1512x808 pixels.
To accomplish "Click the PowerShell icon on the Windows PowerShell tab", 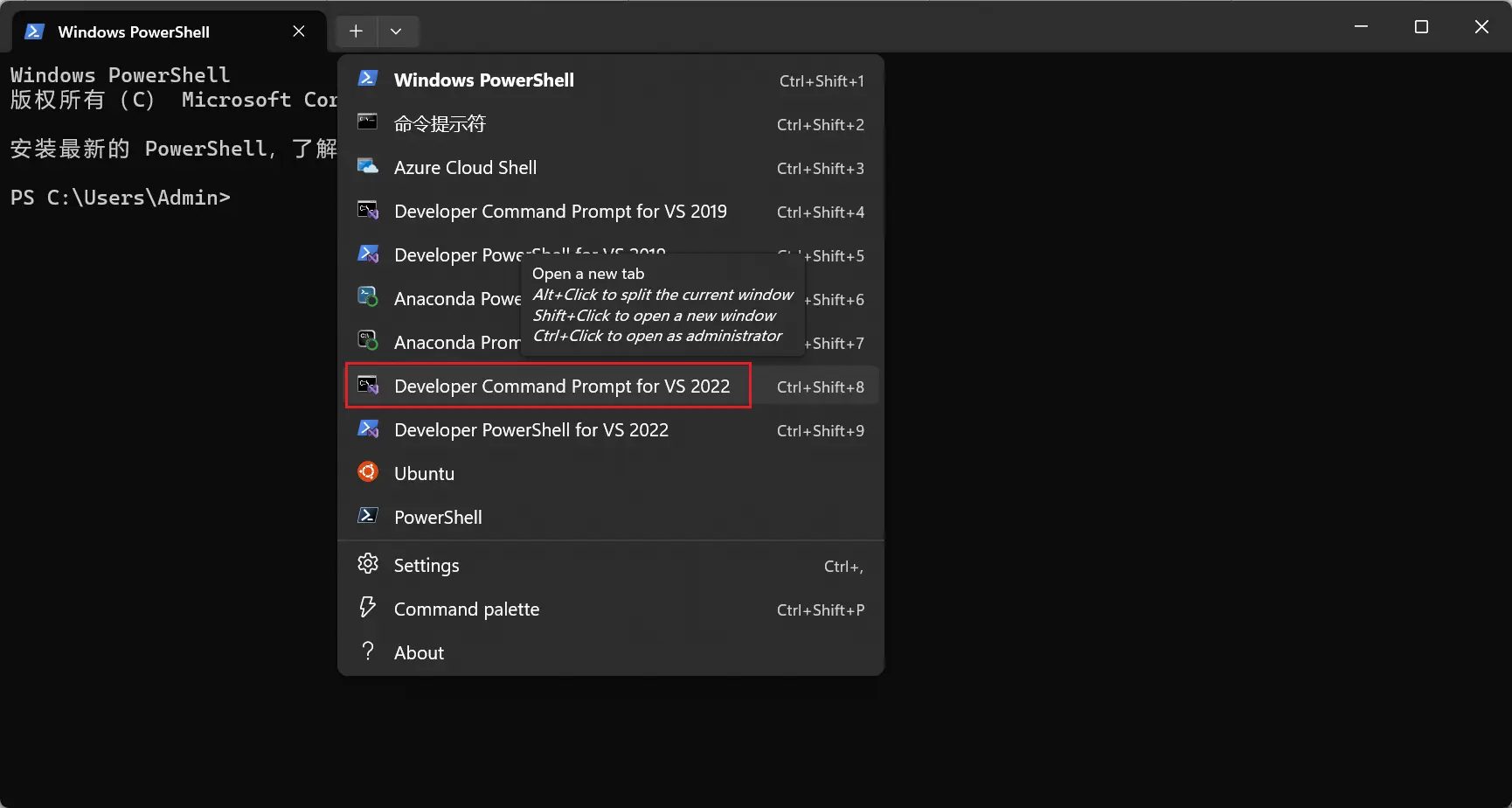I will coord(34,31).
